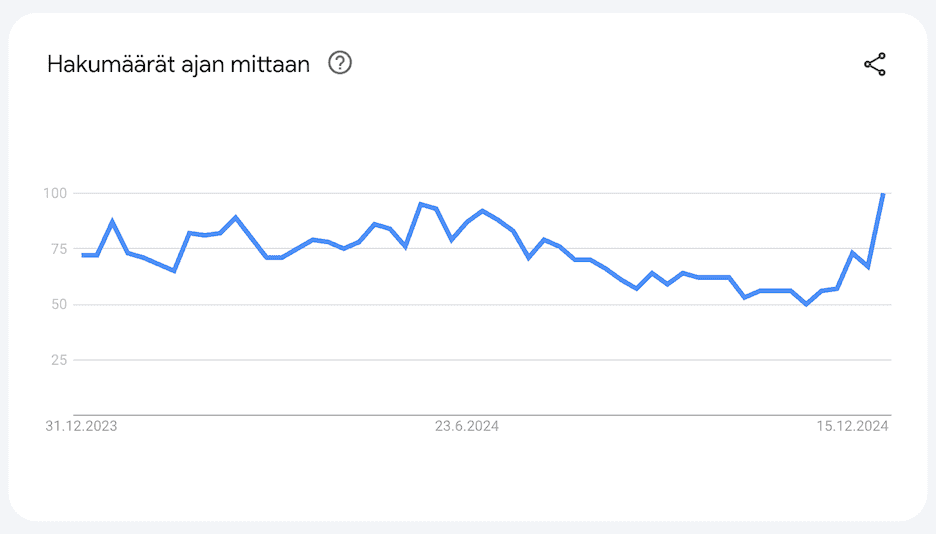Click the share icon
This screenshot has height=534, width=936.
(x=875, y=65)
